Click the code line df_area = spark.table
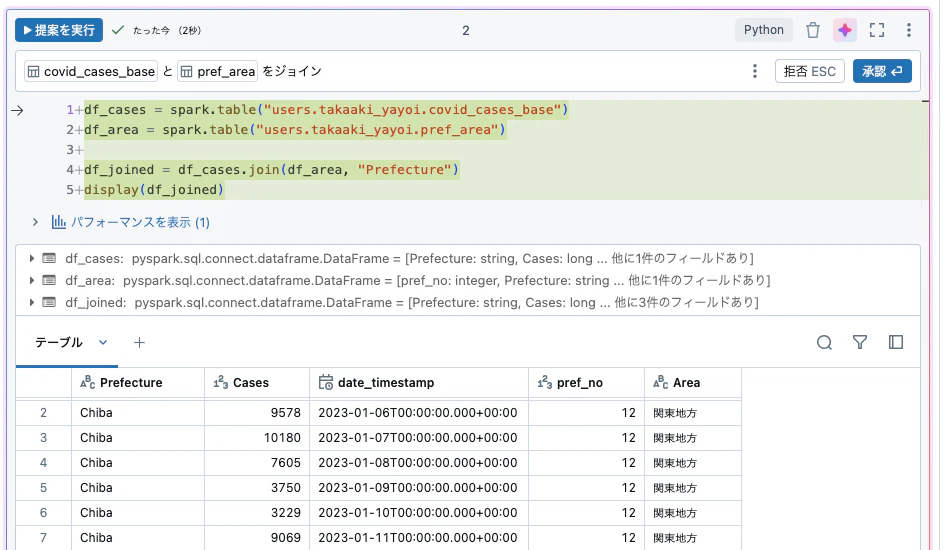This screenshot has height=550, width=947. tap(295, 130)
